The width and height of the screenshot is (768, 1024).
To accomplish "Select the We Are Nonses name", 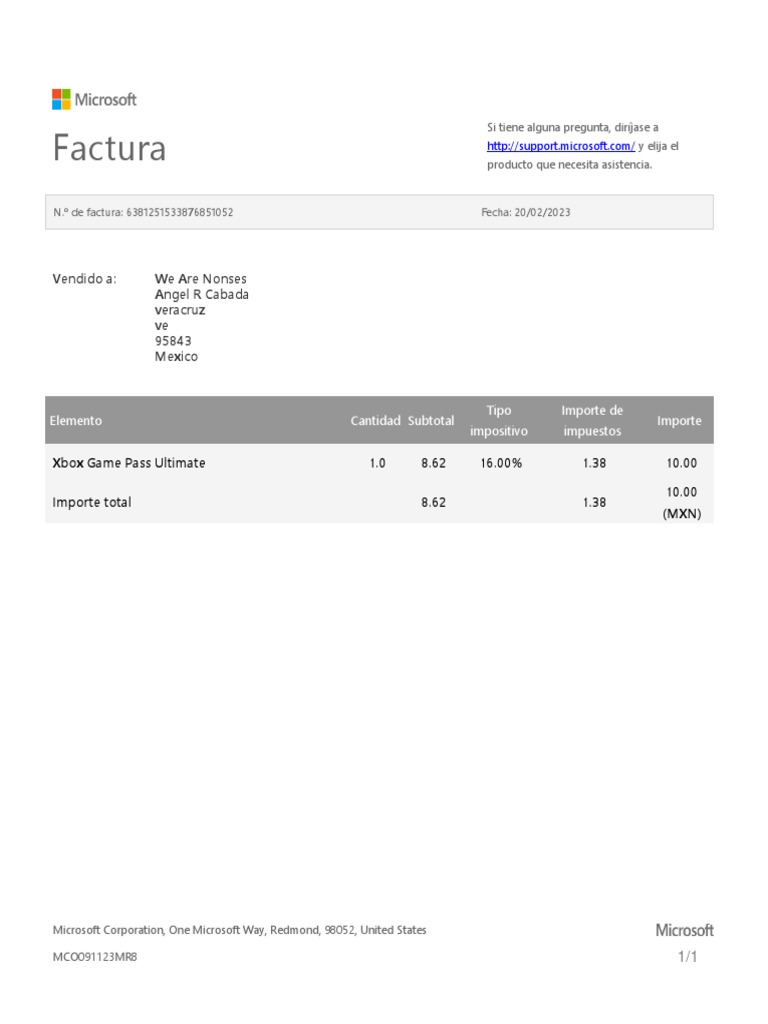I will 200,279.
